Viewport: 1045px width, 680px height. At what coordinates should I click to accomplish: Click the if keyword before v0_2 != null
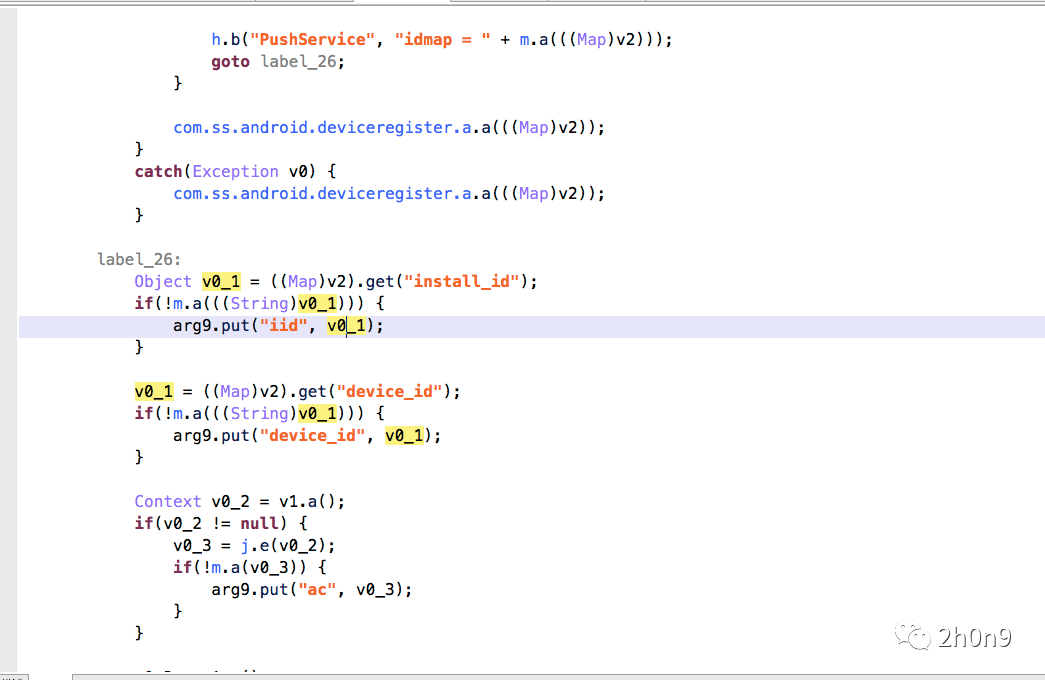144,523
